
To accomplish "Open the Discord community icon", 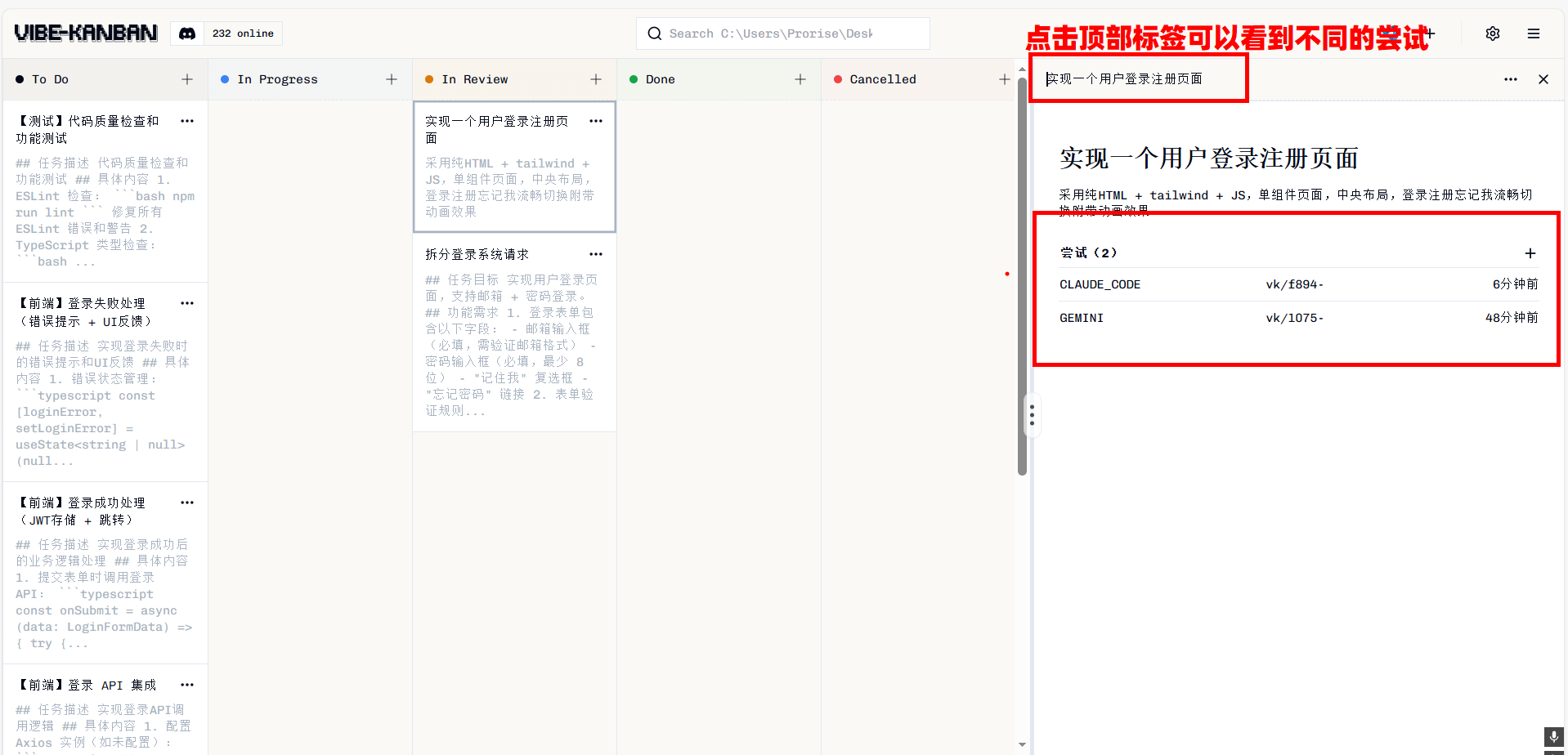I will 187,34.
